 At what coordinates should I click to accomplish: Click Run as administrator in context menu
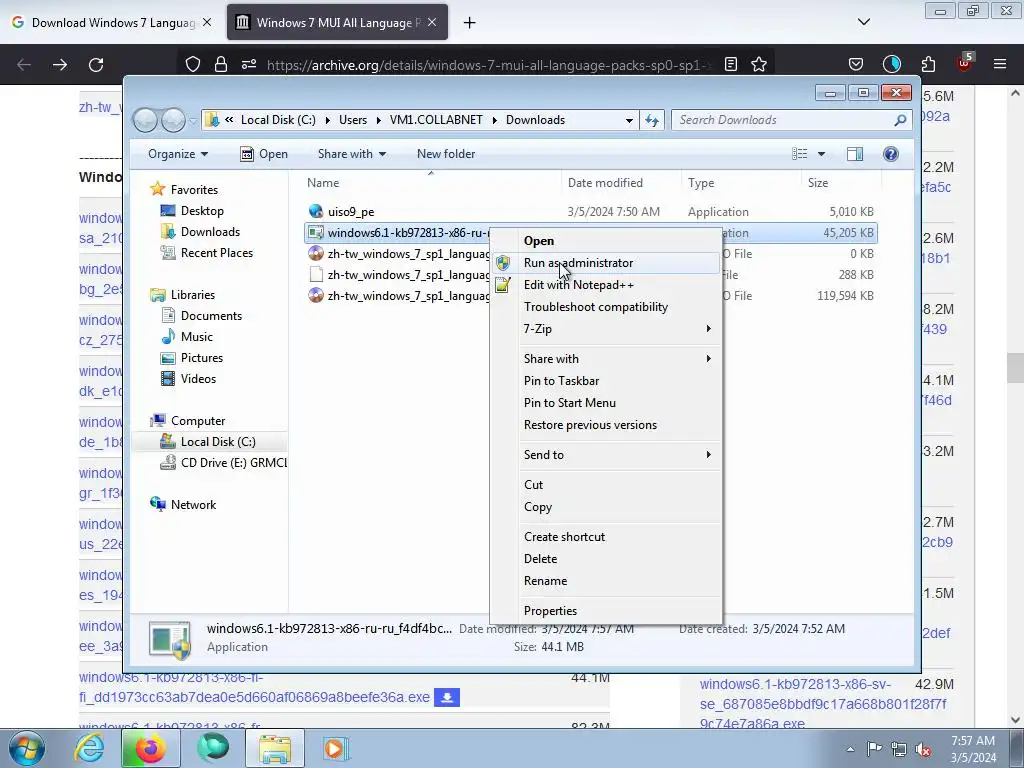pos(578,263)
